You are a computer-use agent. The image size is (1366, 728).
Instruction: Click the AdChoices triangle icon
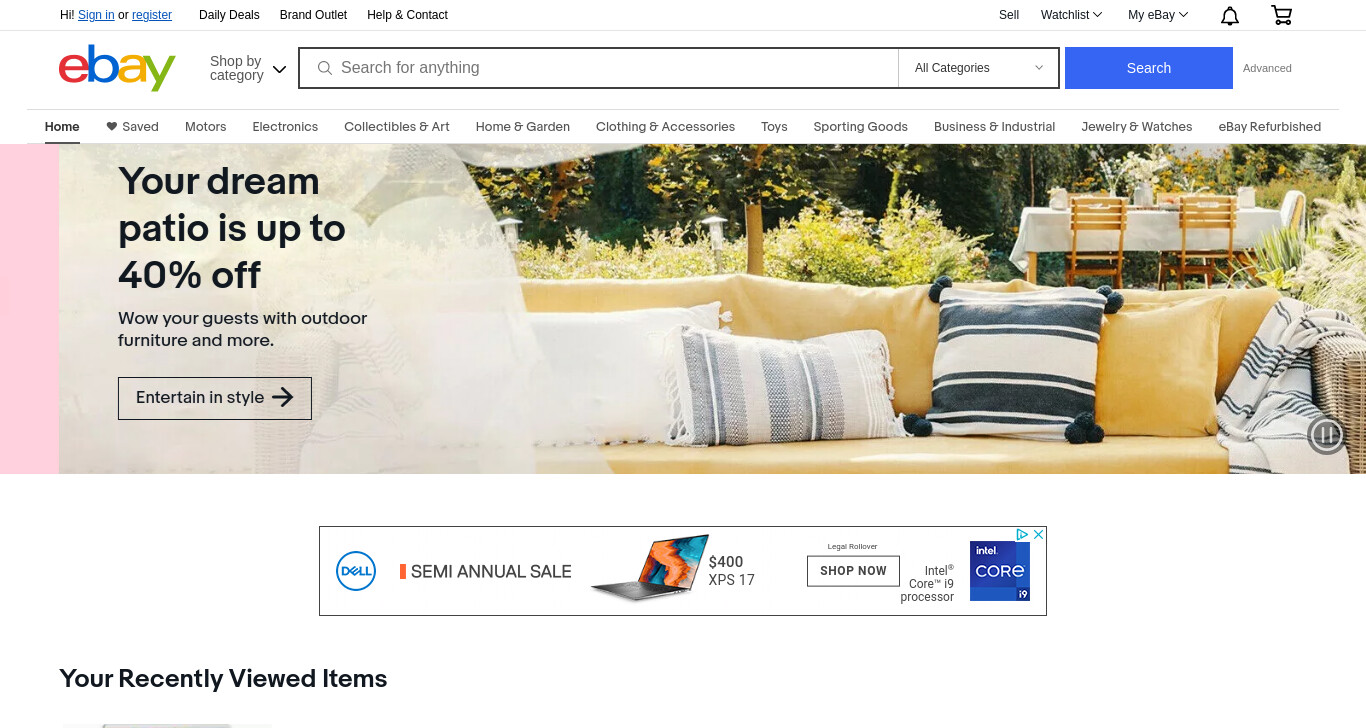click(x=1022, y=535)
